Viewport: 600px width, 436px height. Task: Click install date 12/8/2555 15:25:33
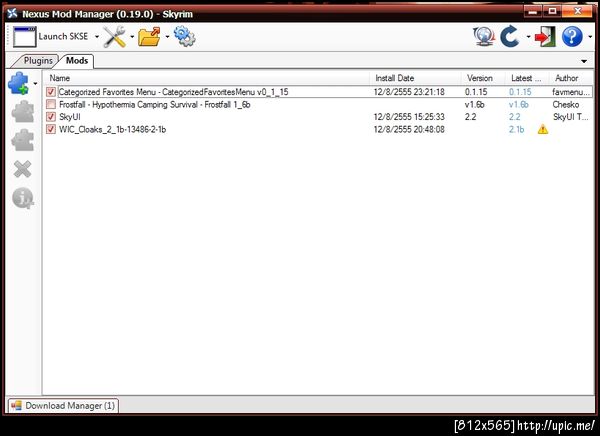click(x=409, y=117)
